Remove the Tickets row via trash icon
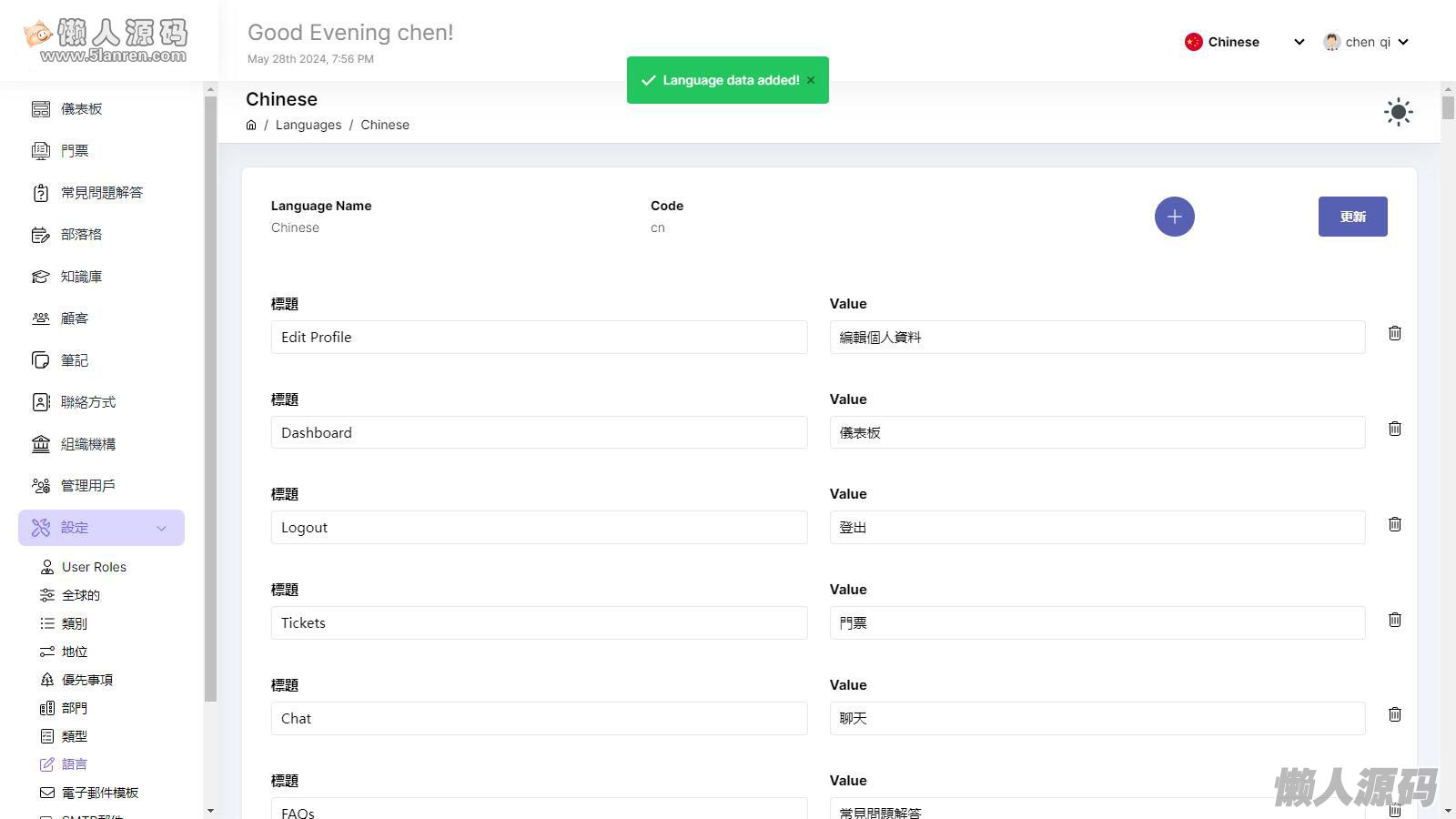Image resolution: width=1456 pixels, height=819 pixels. [x=1394, y=620]
